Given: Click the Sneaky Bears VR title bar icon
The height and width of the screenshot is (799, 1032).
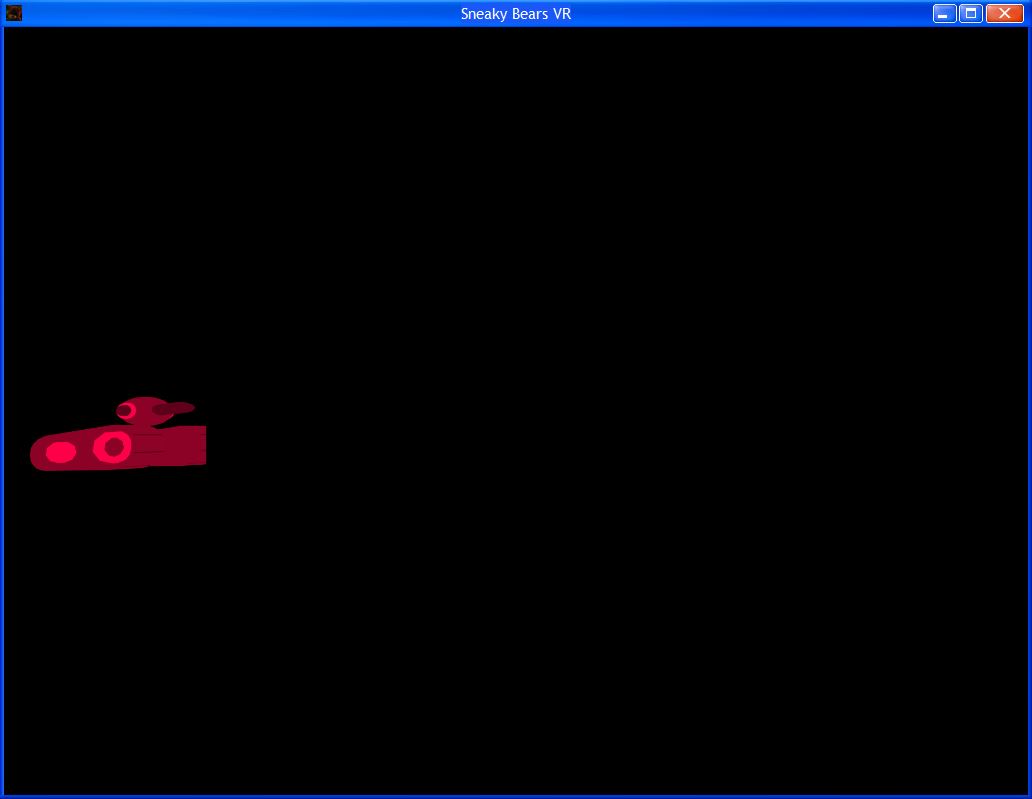Looking at the screenshot, I should coord(14,13).
